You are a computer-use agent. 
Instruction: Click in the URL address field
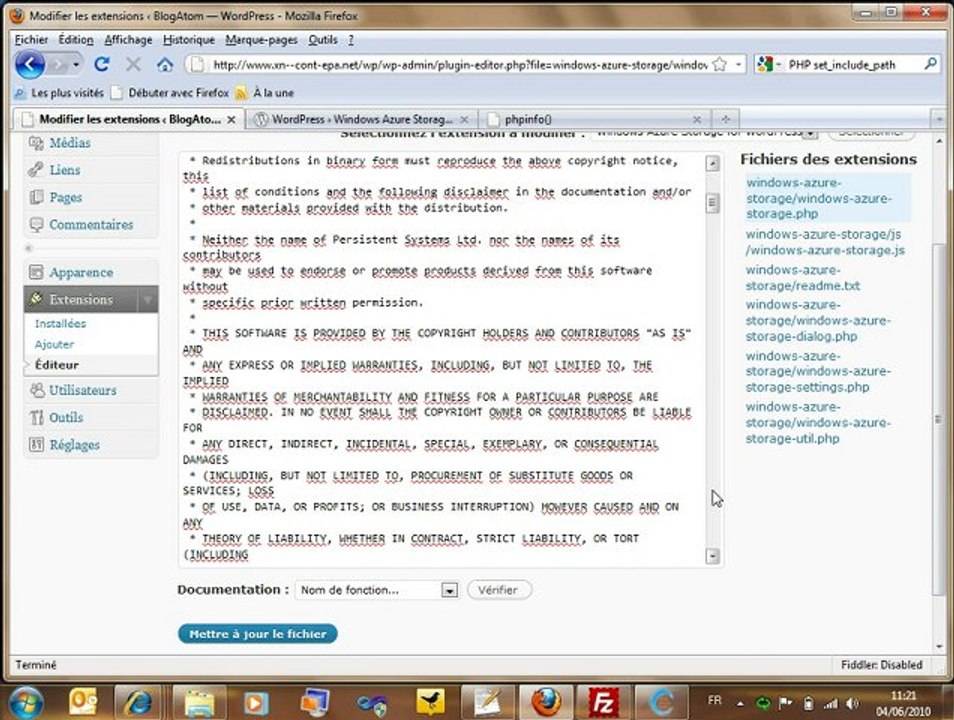[x=459, y=64]
